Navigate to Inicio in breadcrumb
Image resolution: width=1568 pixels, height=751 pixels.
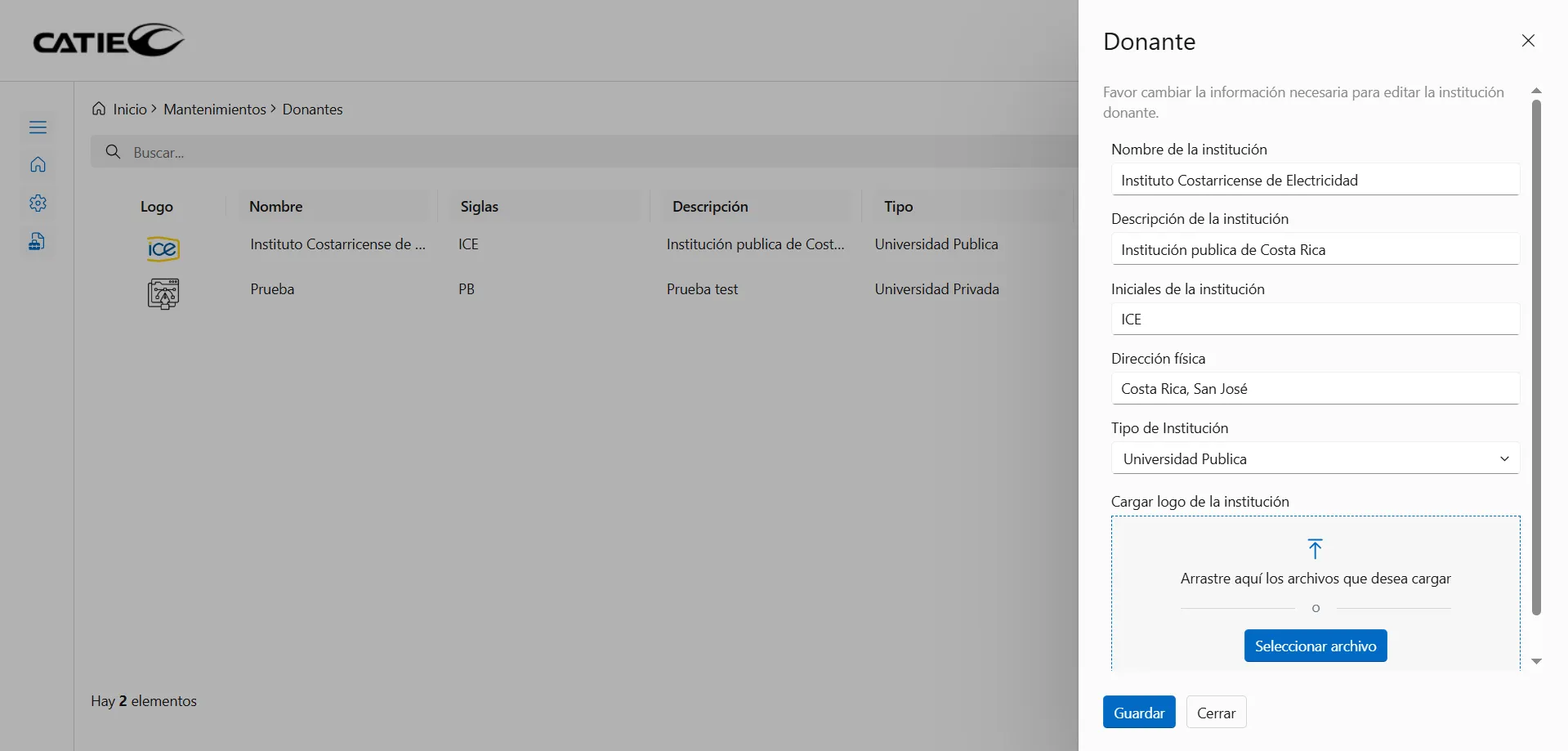[x=129, y=110]
